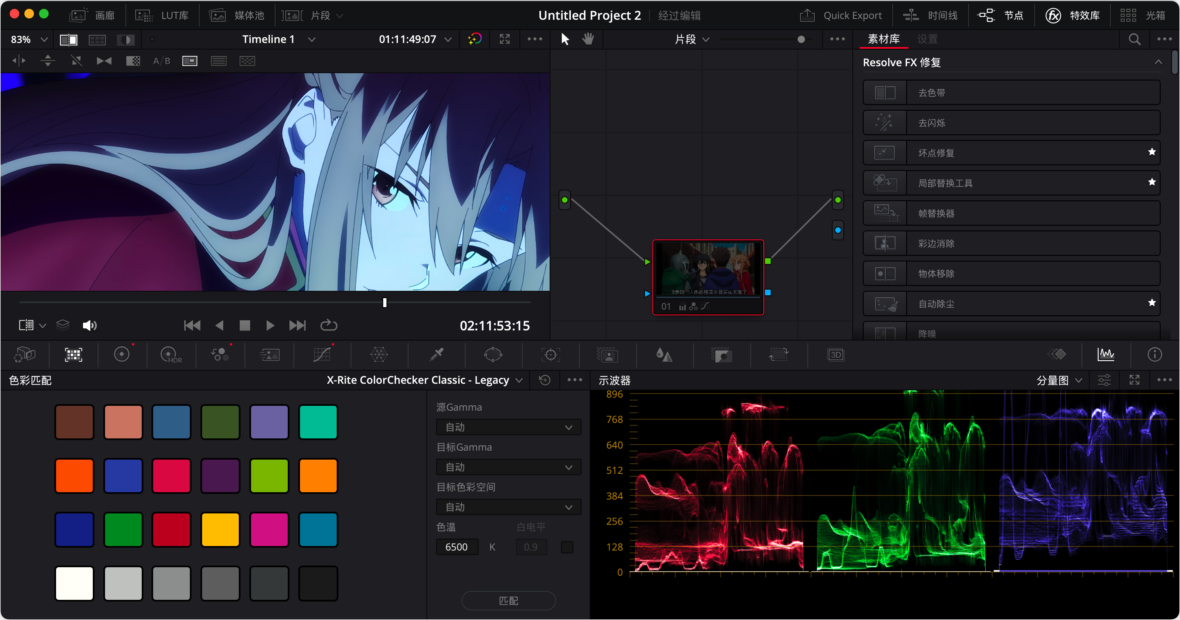The height and width of the screenshot is (620, 1180).
Task: Select the HDR grading palette
Action: [x=170, y=355]
